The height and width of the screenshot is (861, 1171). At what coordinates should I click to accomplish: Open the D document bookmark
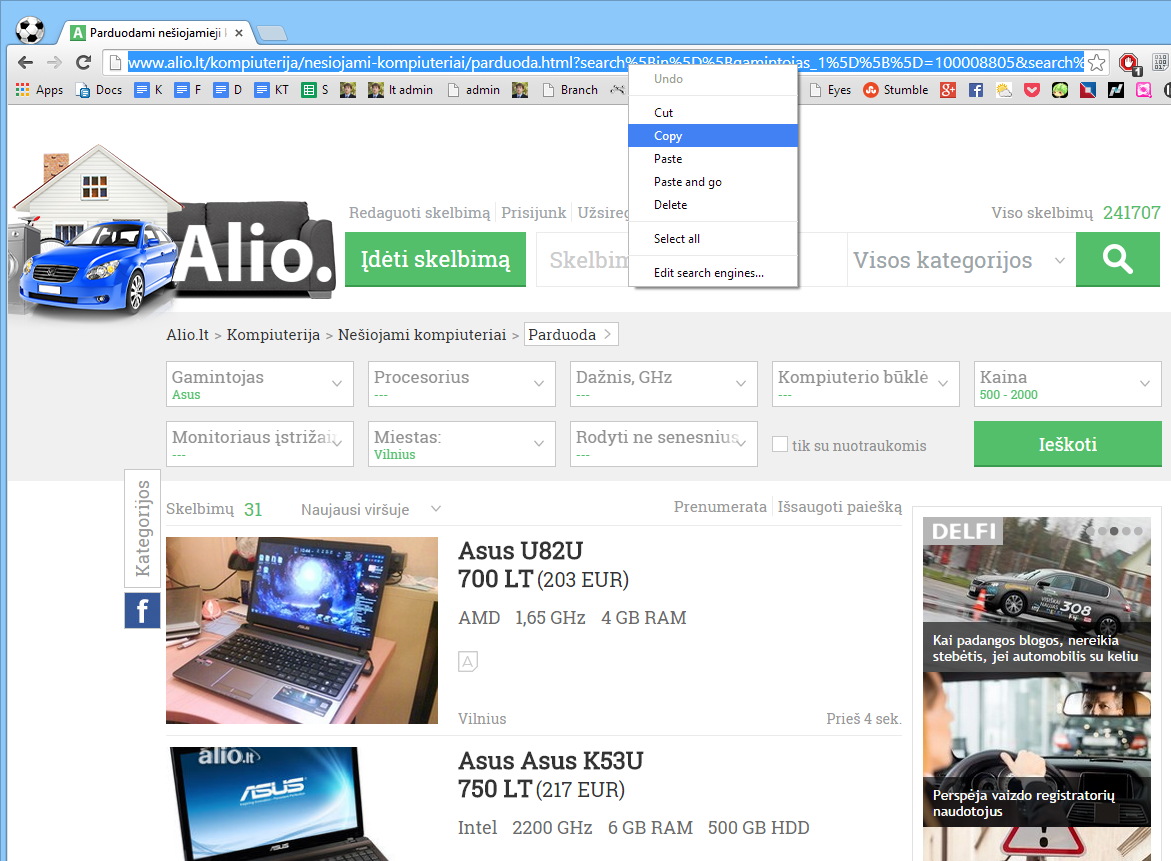228,90
